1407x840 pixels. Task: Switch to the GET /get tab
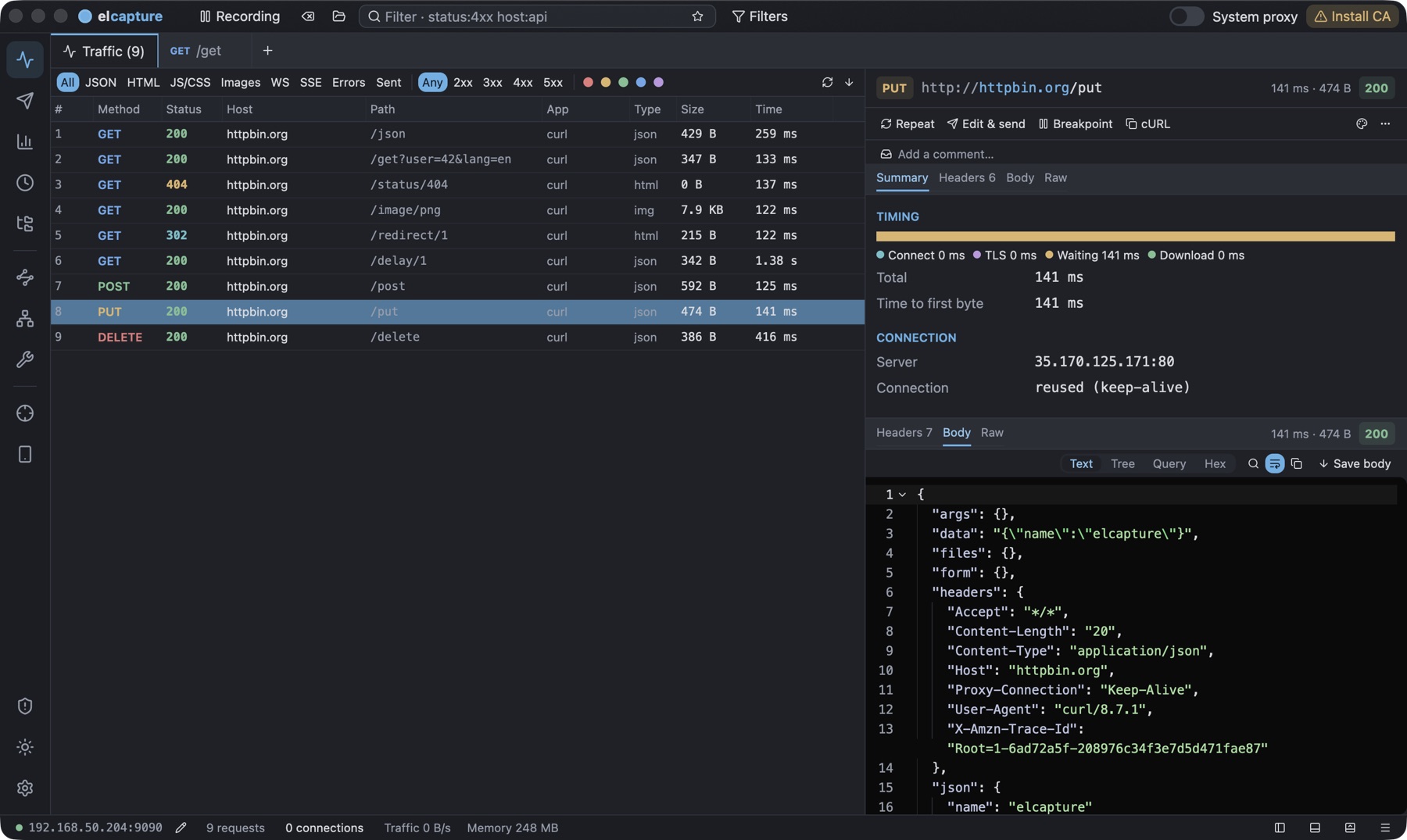196,51
